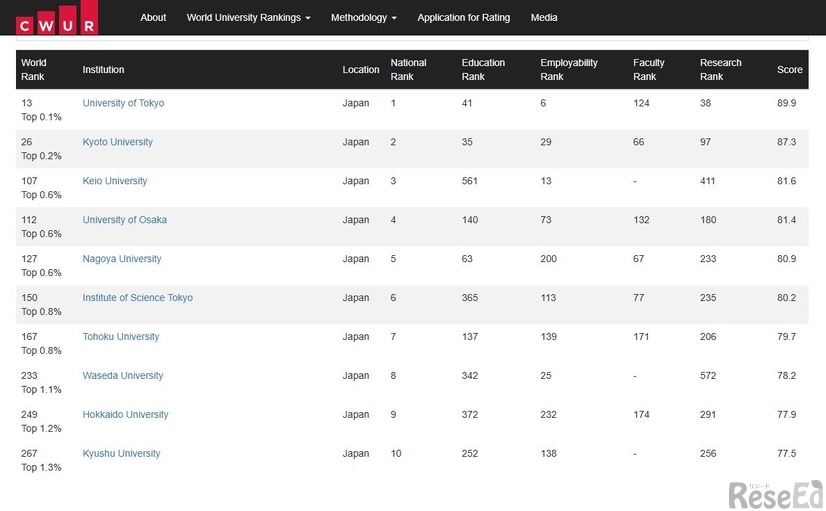
Task: Select faculty rank 171 in Tohoku row
Action: coord(641,337)
